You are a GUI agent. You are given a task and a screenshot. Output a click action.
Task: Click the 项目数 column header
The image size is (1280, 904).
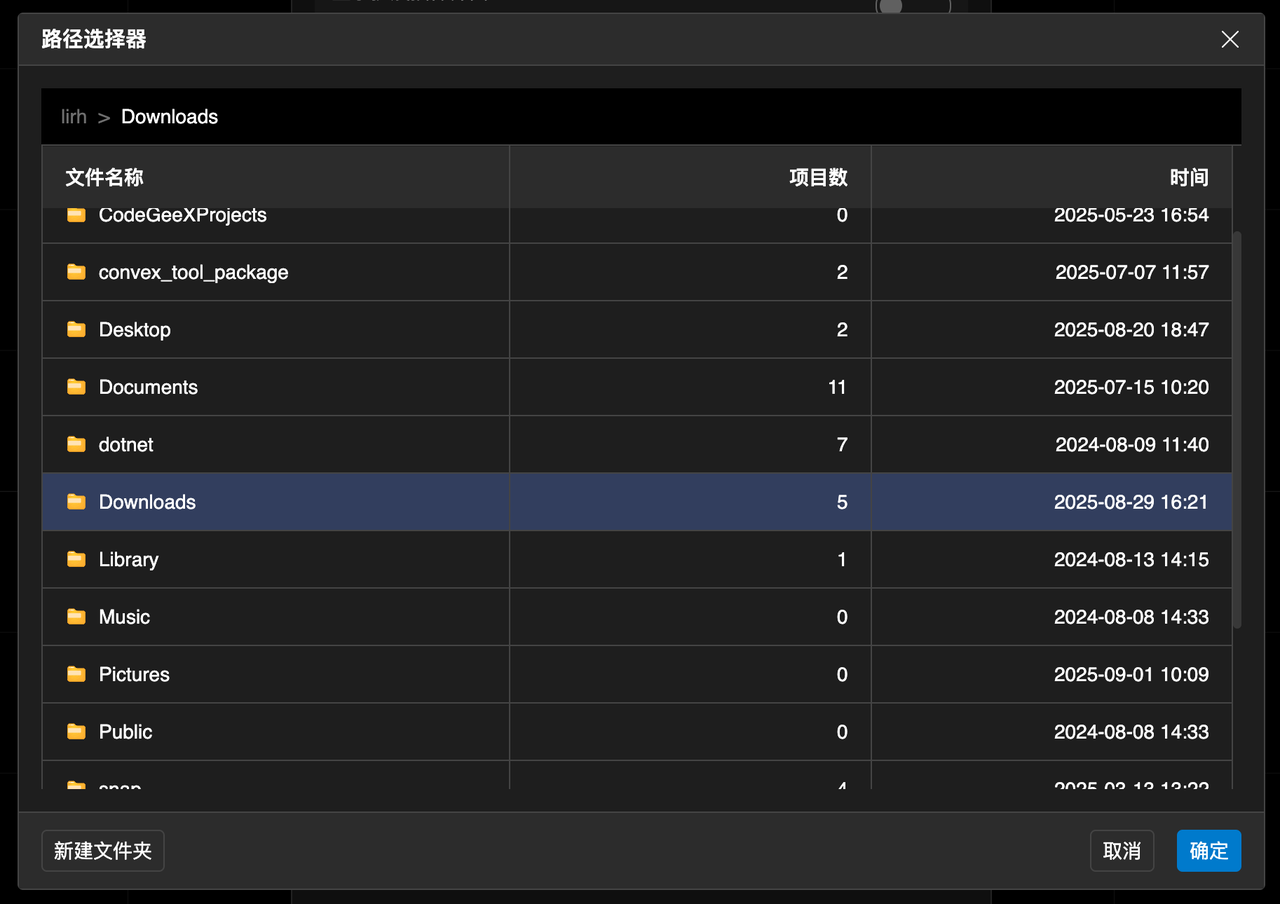pos(818,177)
